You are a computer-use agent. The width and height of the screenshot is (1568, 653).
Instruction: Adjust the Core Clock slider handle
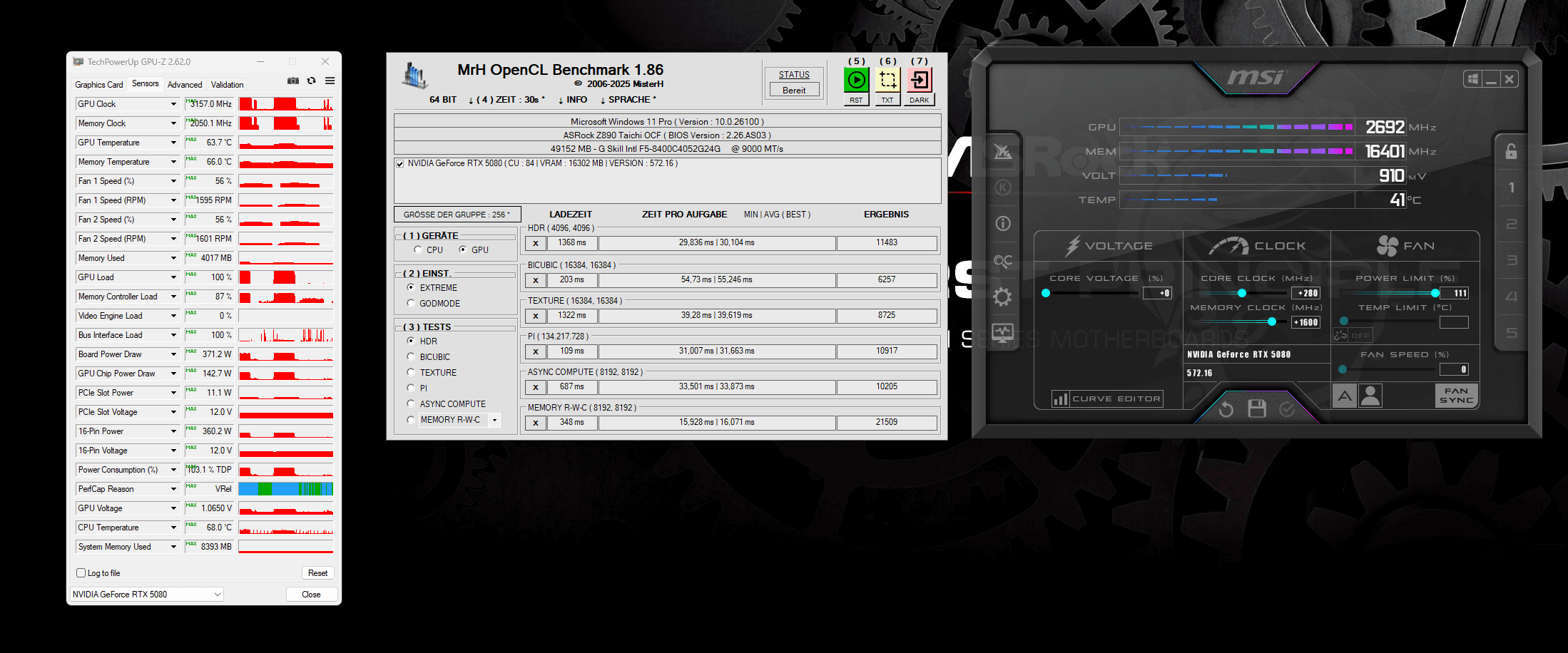(x=1242, y=293)
